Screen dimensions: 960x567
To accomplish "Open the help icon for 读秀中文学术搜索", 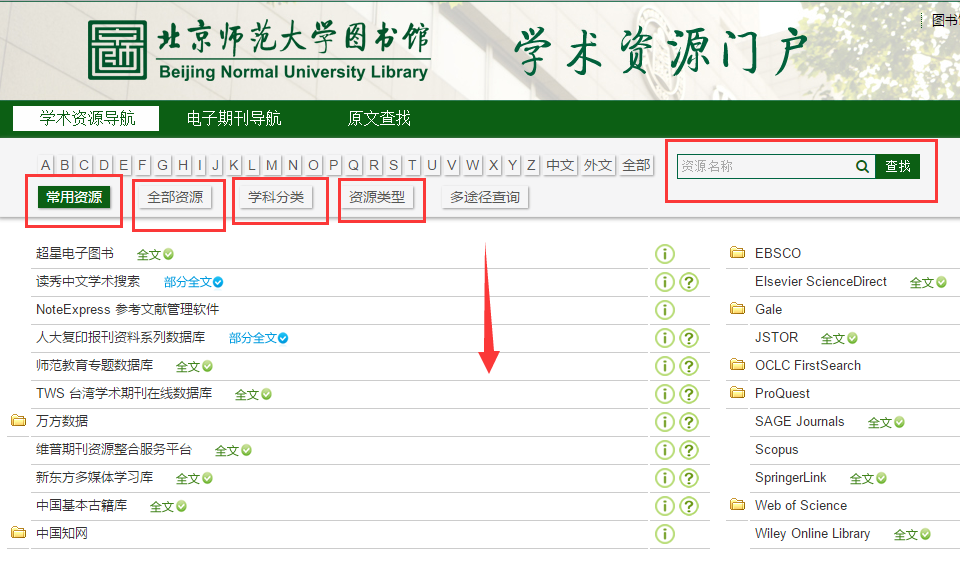I will pyautogui.click(x=688, y=282).
